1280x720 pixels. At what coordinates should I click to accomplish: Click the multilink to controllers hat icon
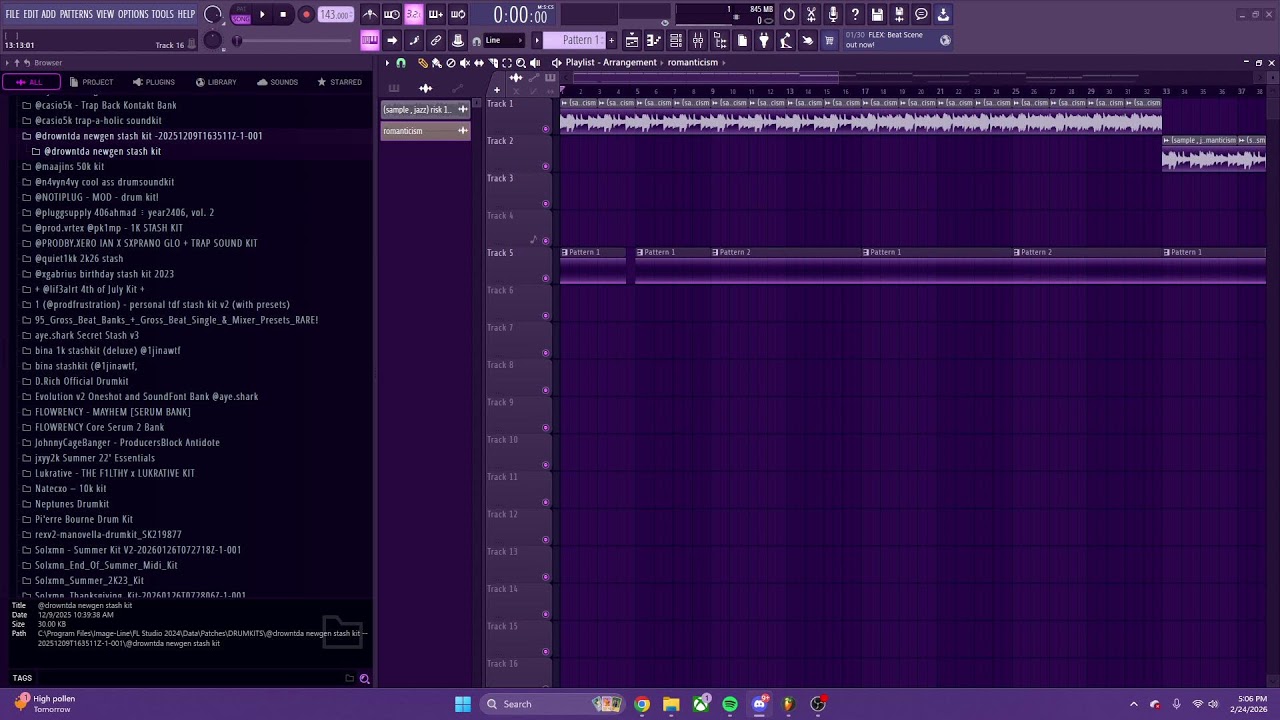pos(458,41)
